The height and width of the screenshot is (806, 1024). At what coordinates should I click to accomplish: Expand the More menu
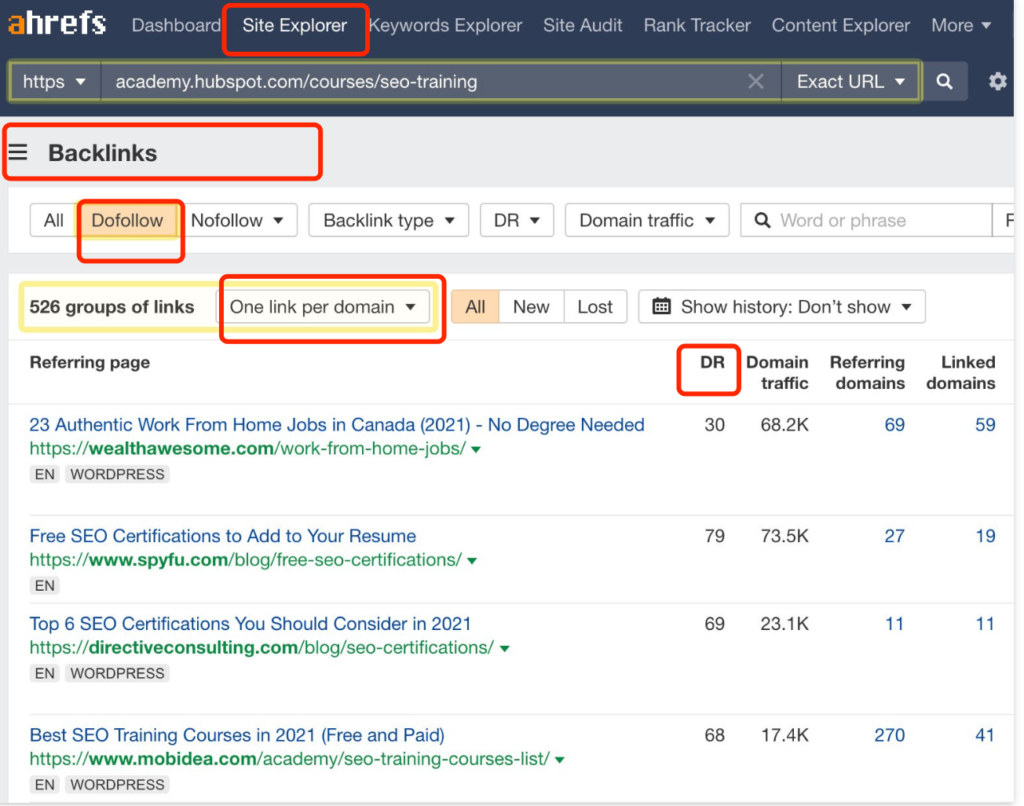pyautogui.click(x=961, y=25)
